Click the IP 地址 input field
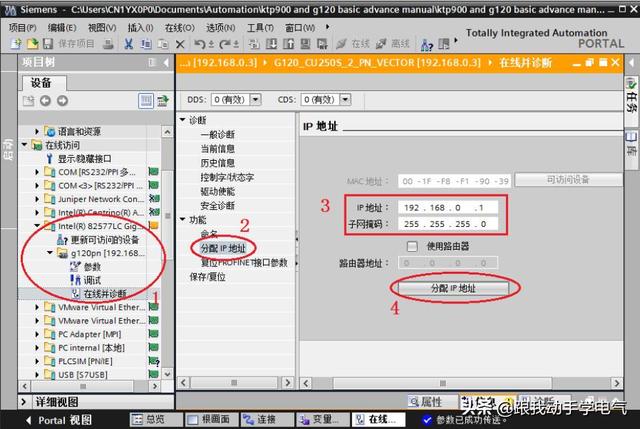This screenshot has height=429, width=640. 448,207
